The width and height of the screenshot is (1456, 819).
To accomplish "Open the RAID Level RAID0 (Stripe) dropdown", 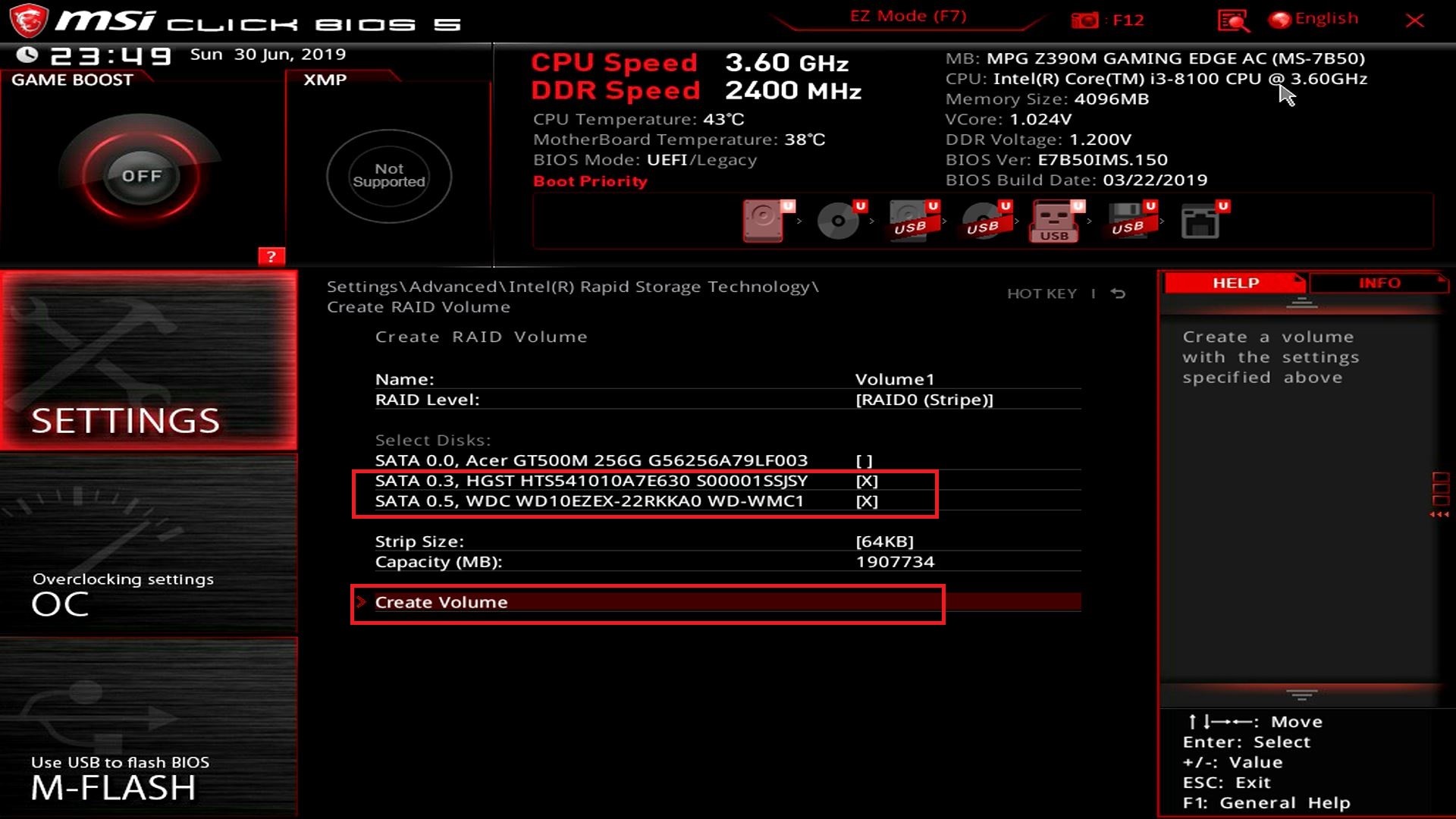I will point(924,400).
